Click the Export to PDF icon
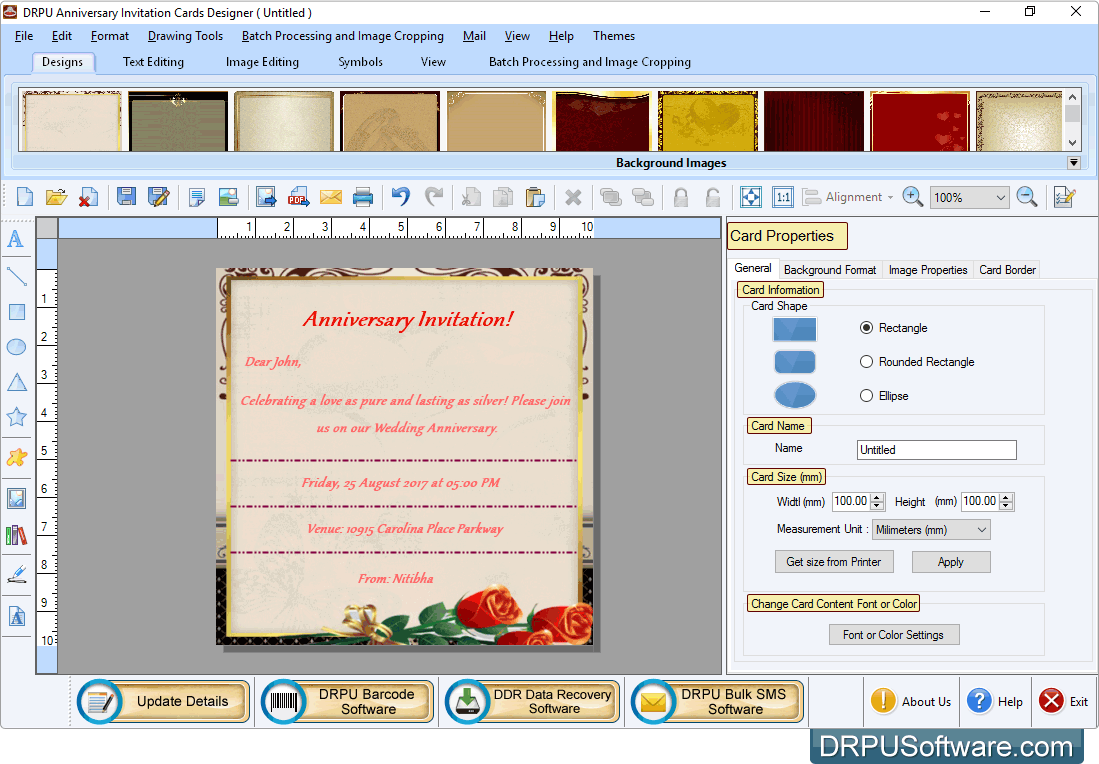 click(x=299, y=197)
